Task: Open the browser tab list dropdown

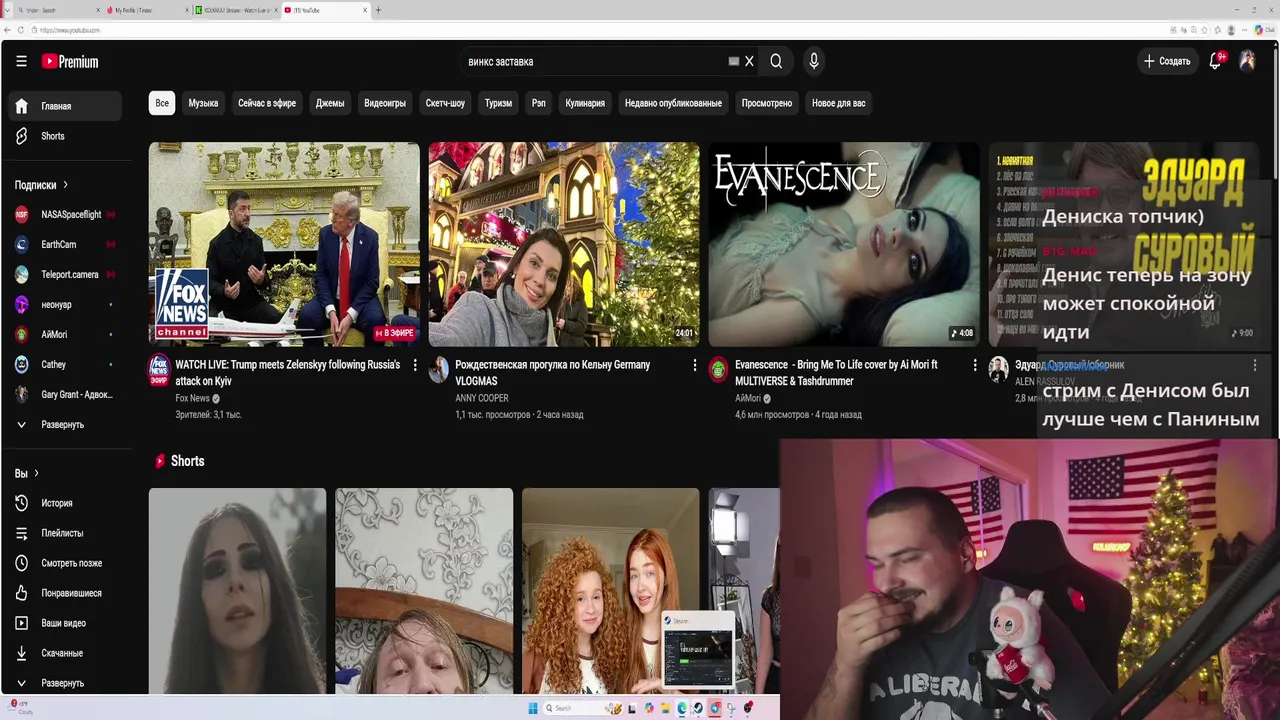Action: (x=6, y=10)
